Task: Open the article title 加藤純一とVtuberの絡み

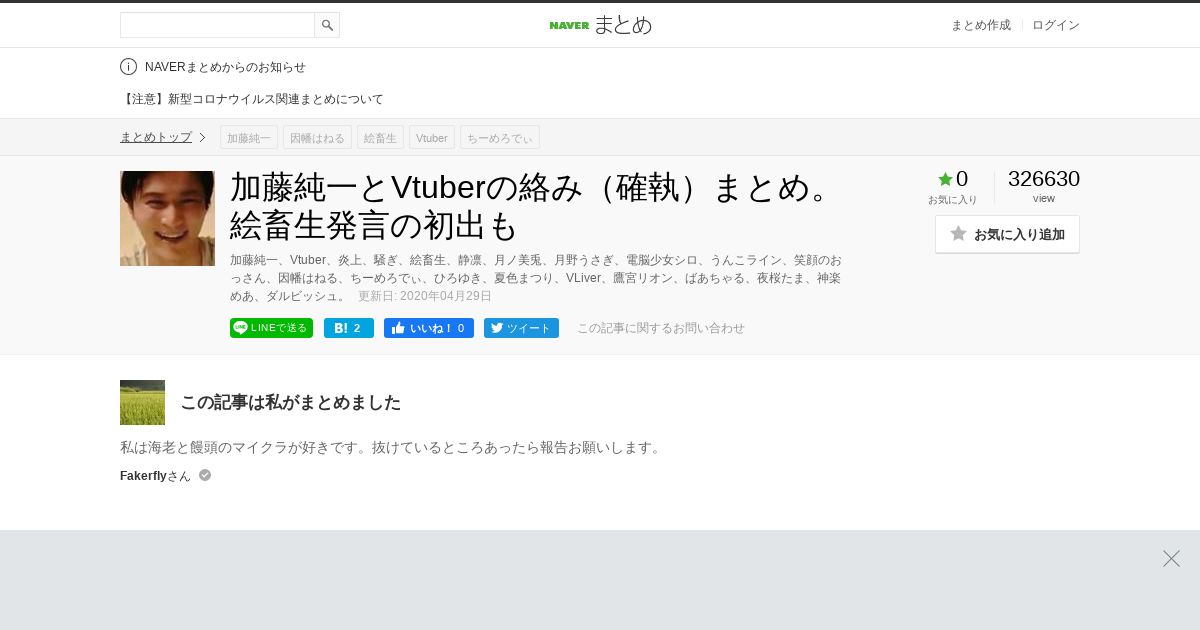Action: (535, 207)
